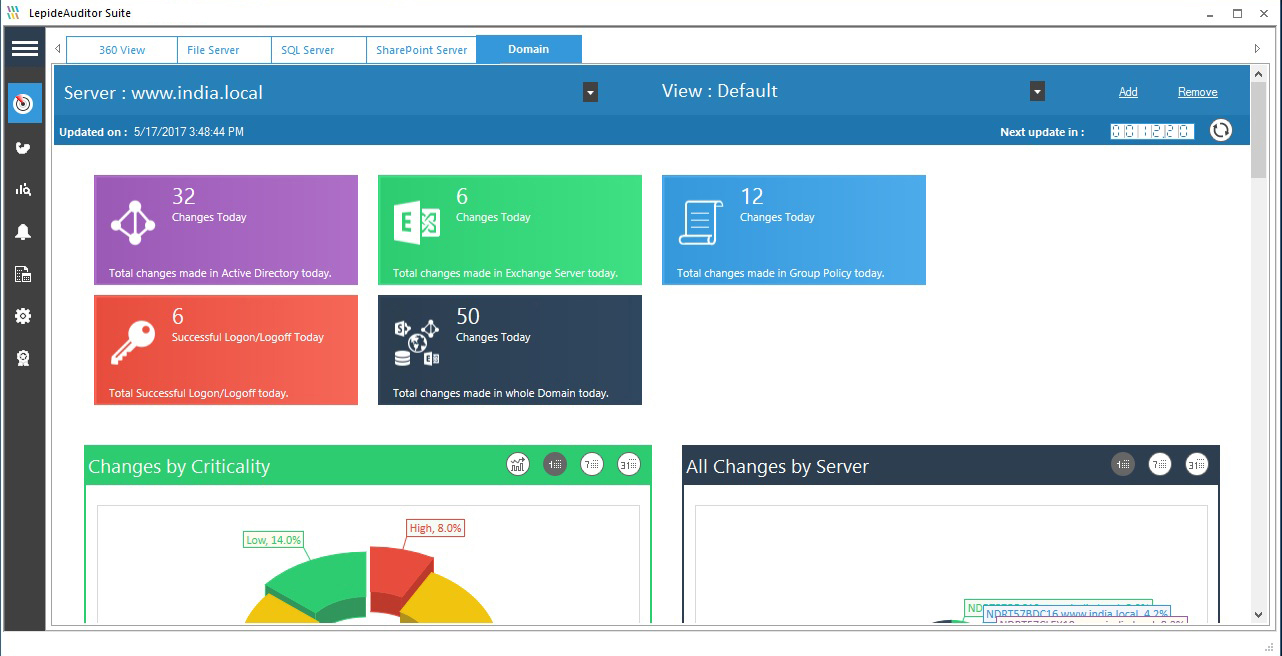Select 7-day view for All Changes by Server

coord(1160,464)
